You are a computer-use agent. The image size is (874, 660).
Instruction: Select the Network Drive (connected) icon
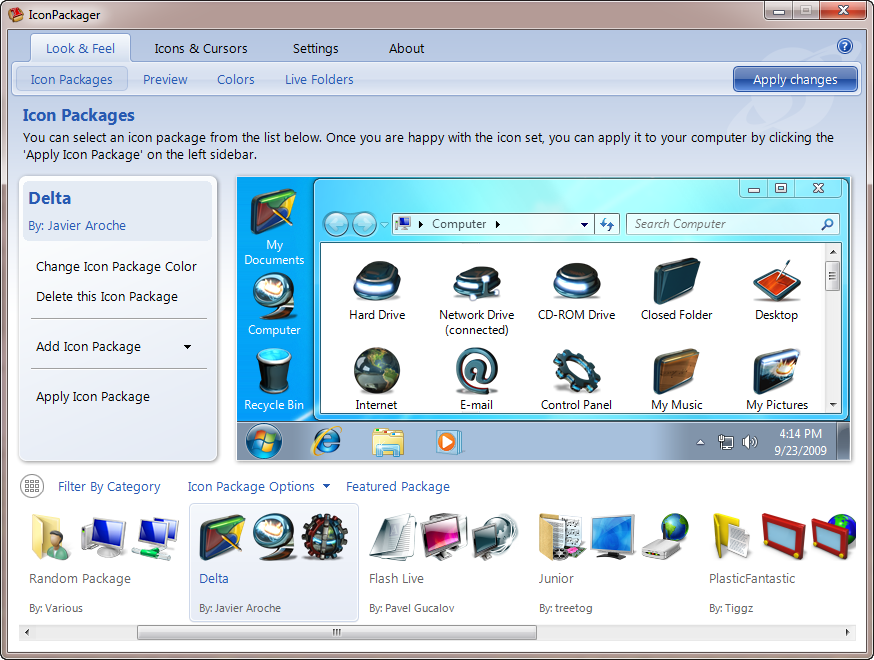pyautogui.click(x=477, y=283)
